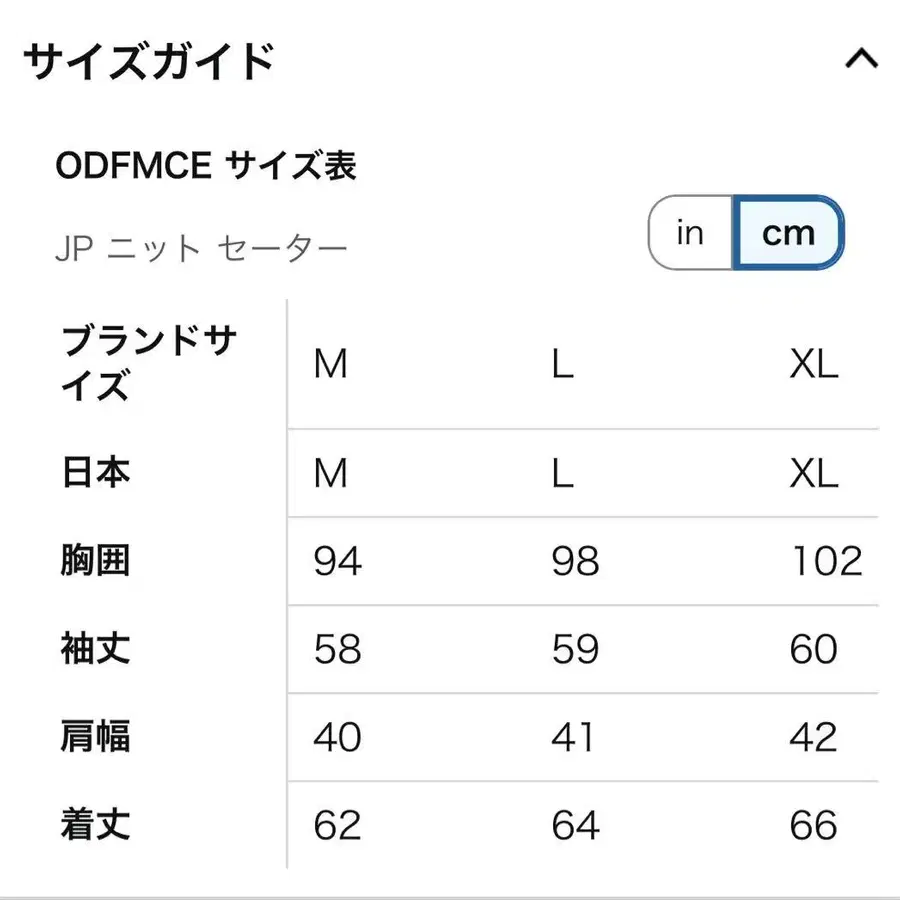Click the 肩幅 row label
The image size is (900, 900).
(94, 738)
